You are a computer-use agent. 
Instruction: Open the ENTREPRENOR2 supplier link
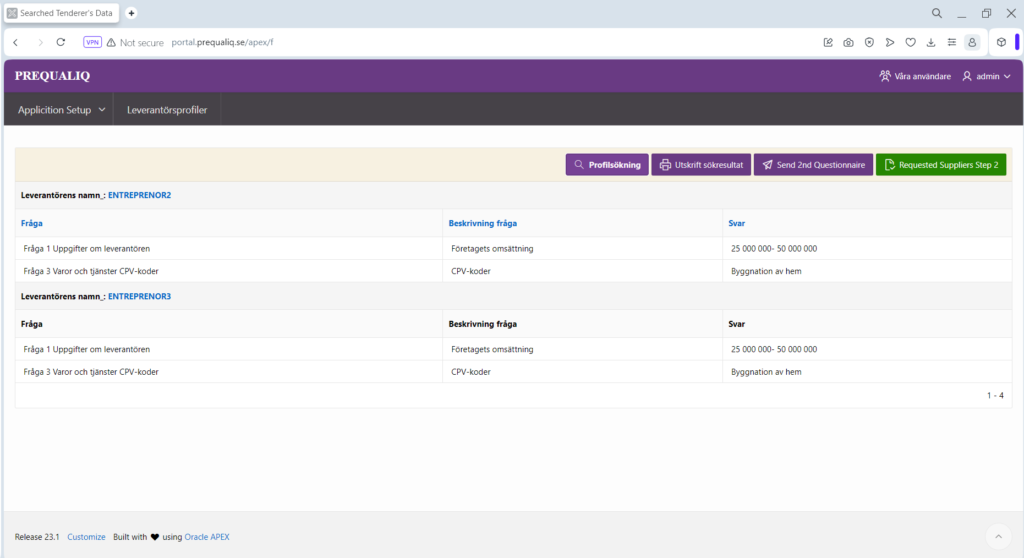(x=139, y=195)
